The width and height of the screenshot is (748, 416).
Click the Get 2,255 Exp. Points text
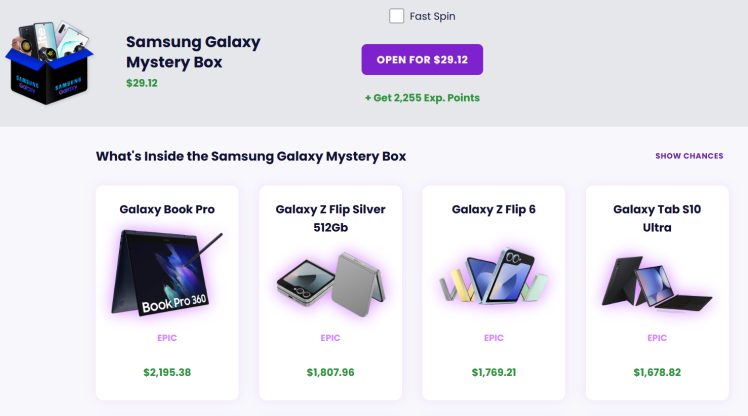click(422, 98)
